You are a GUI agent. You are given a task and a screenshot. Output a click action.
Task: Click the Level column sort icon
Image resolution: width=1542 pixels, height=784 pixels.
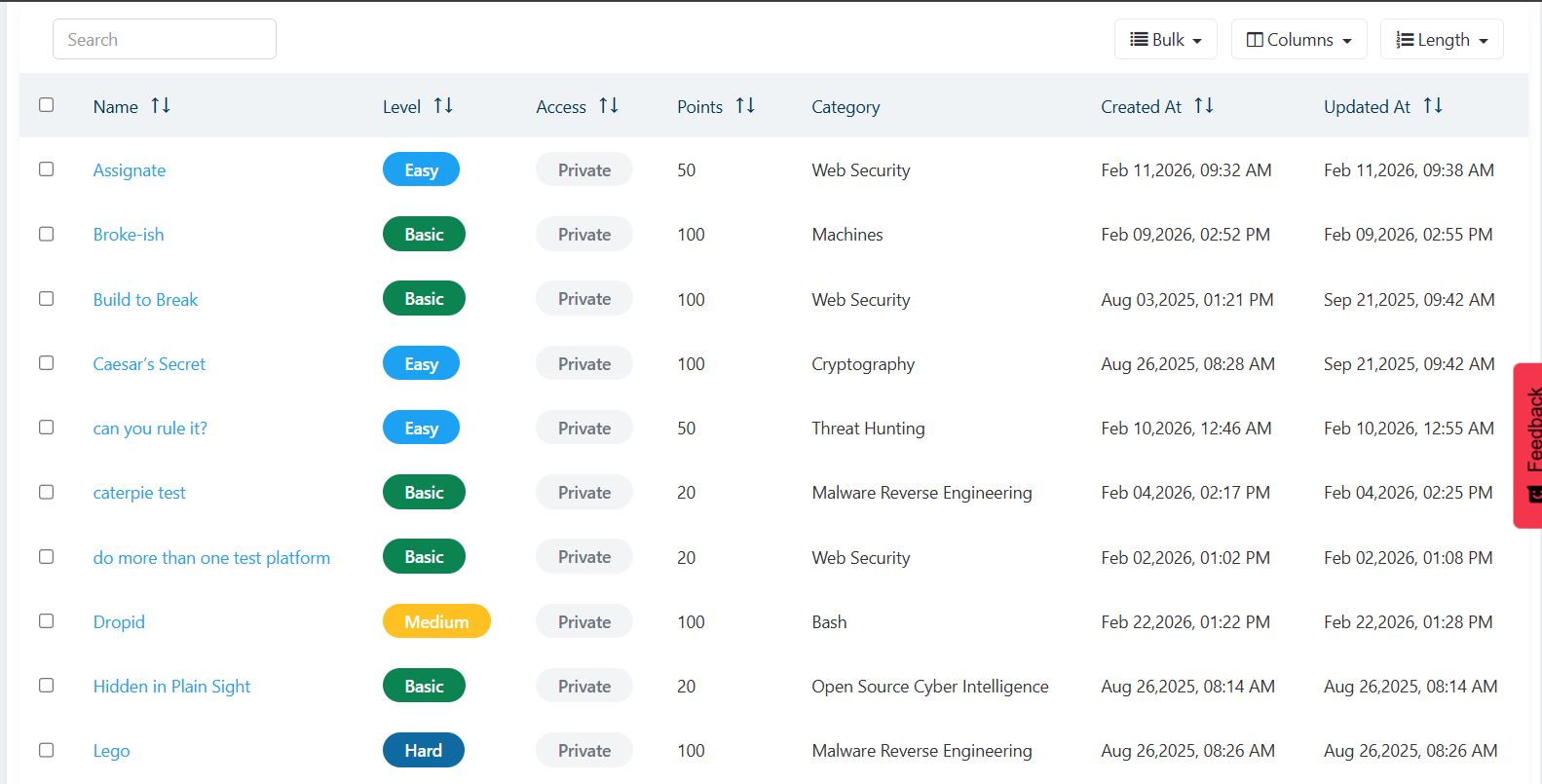tap(443, 105)
